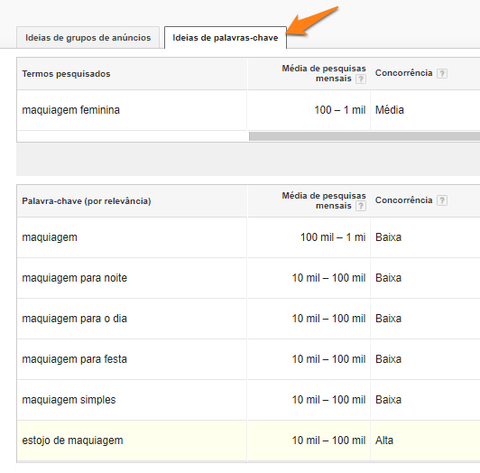Click the '100 mil – 1 mi' volume cell
The width and height of the screenshot is (480, 473).
[333, 237]
